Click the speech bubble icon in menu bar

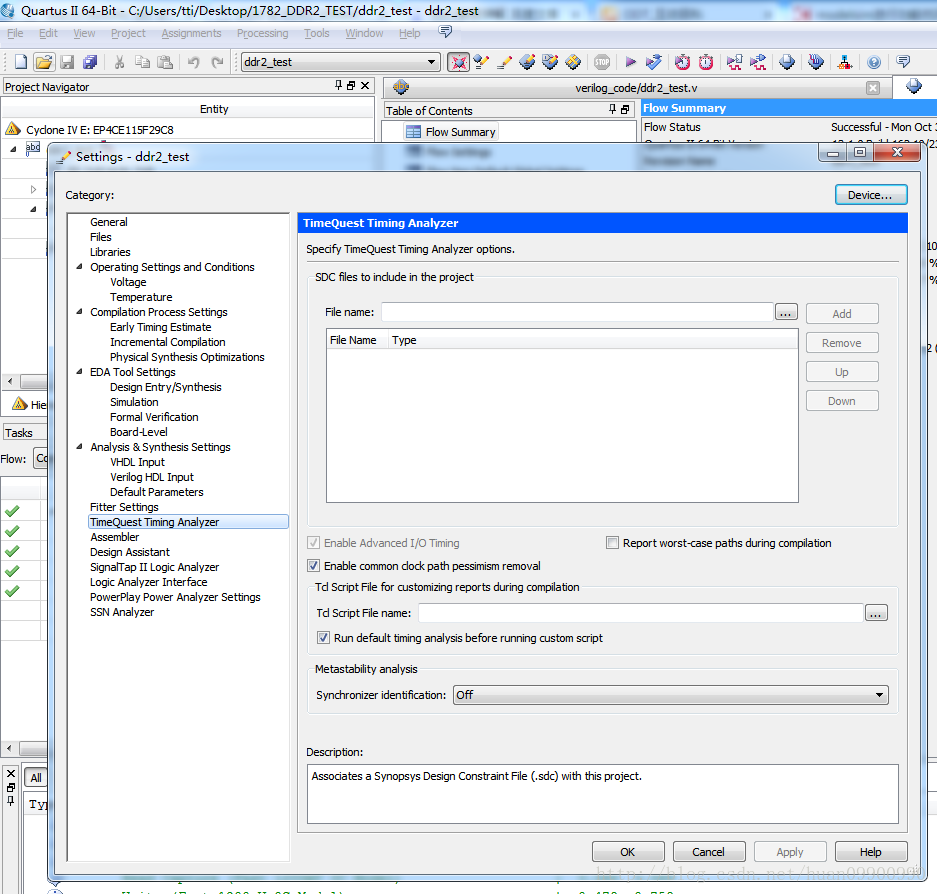coord(445,31)
